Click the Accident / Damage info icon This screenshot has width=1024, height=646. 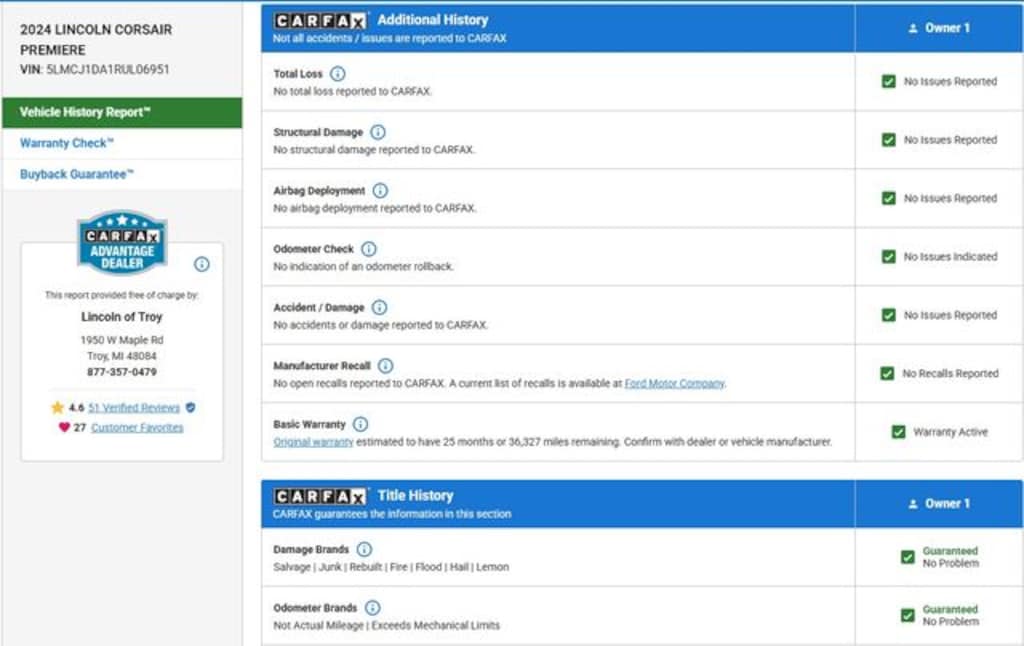click(379, 307)
